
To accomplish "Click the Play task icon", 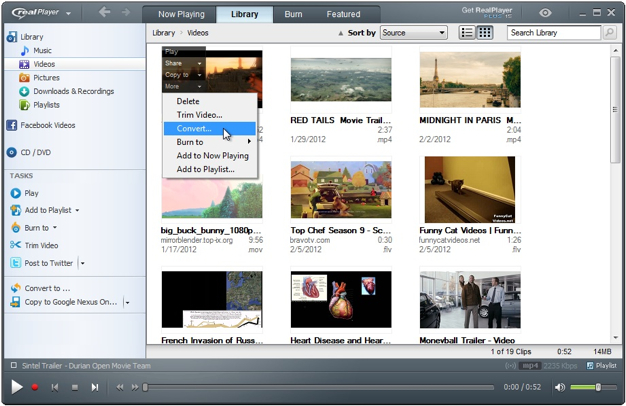I will coord(16,193).
